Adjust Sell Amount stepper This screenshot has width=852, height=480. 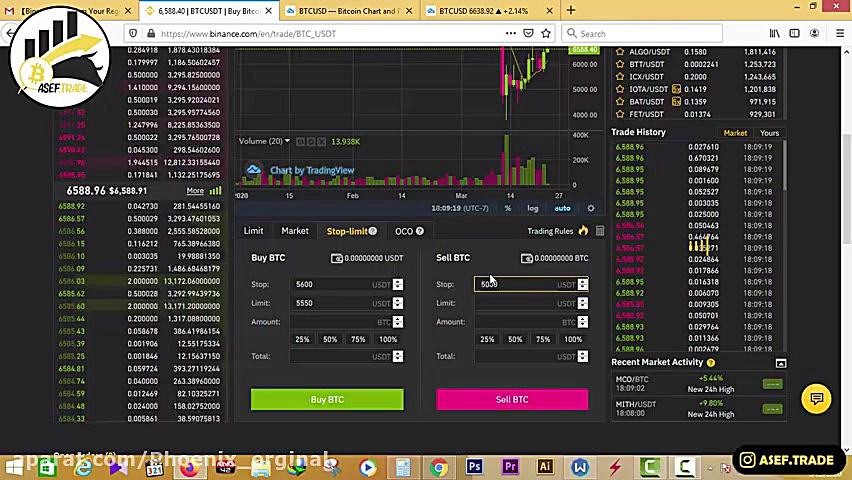tap(582, 322)
